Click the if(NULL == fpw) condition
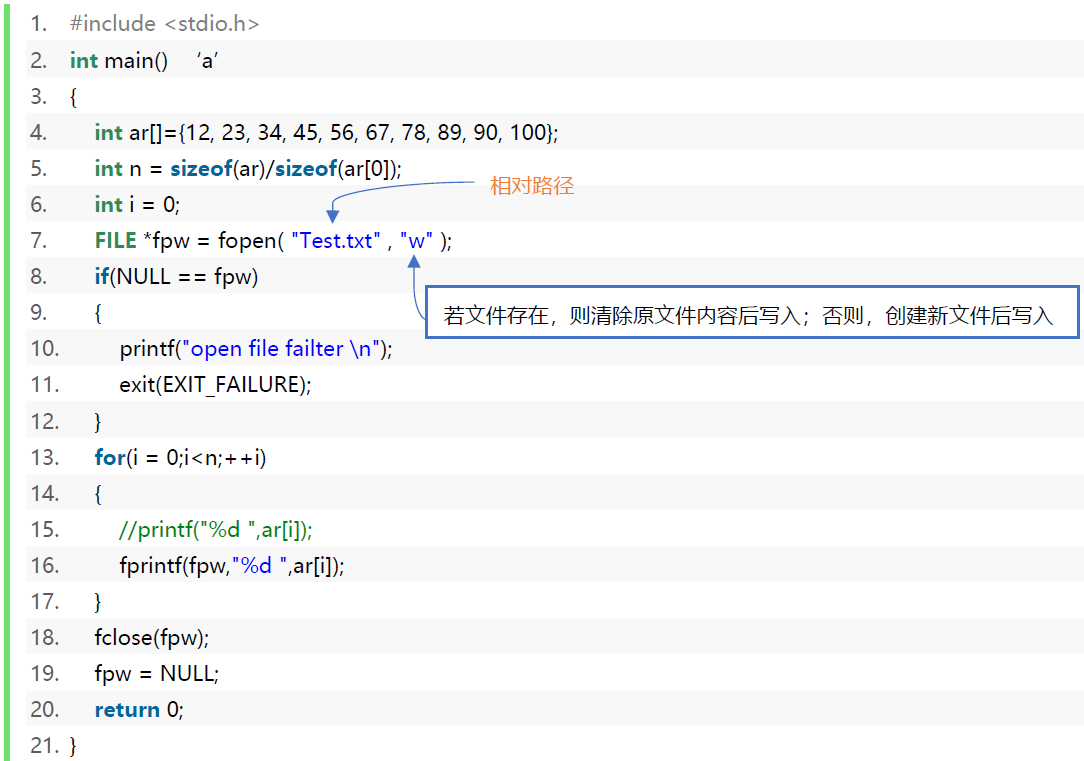This screenshot has height=761, width=1084. pos(176,277)
